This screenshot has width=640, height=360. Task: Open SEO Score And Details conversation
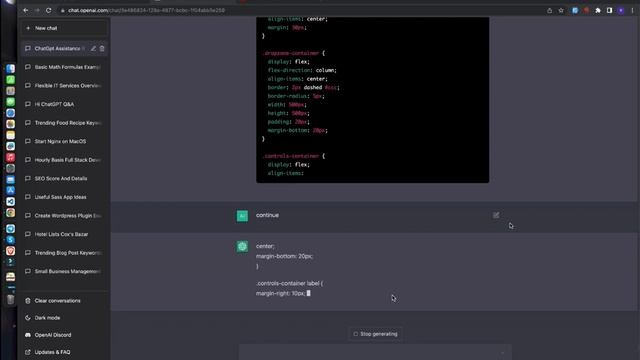coord(64,178)
